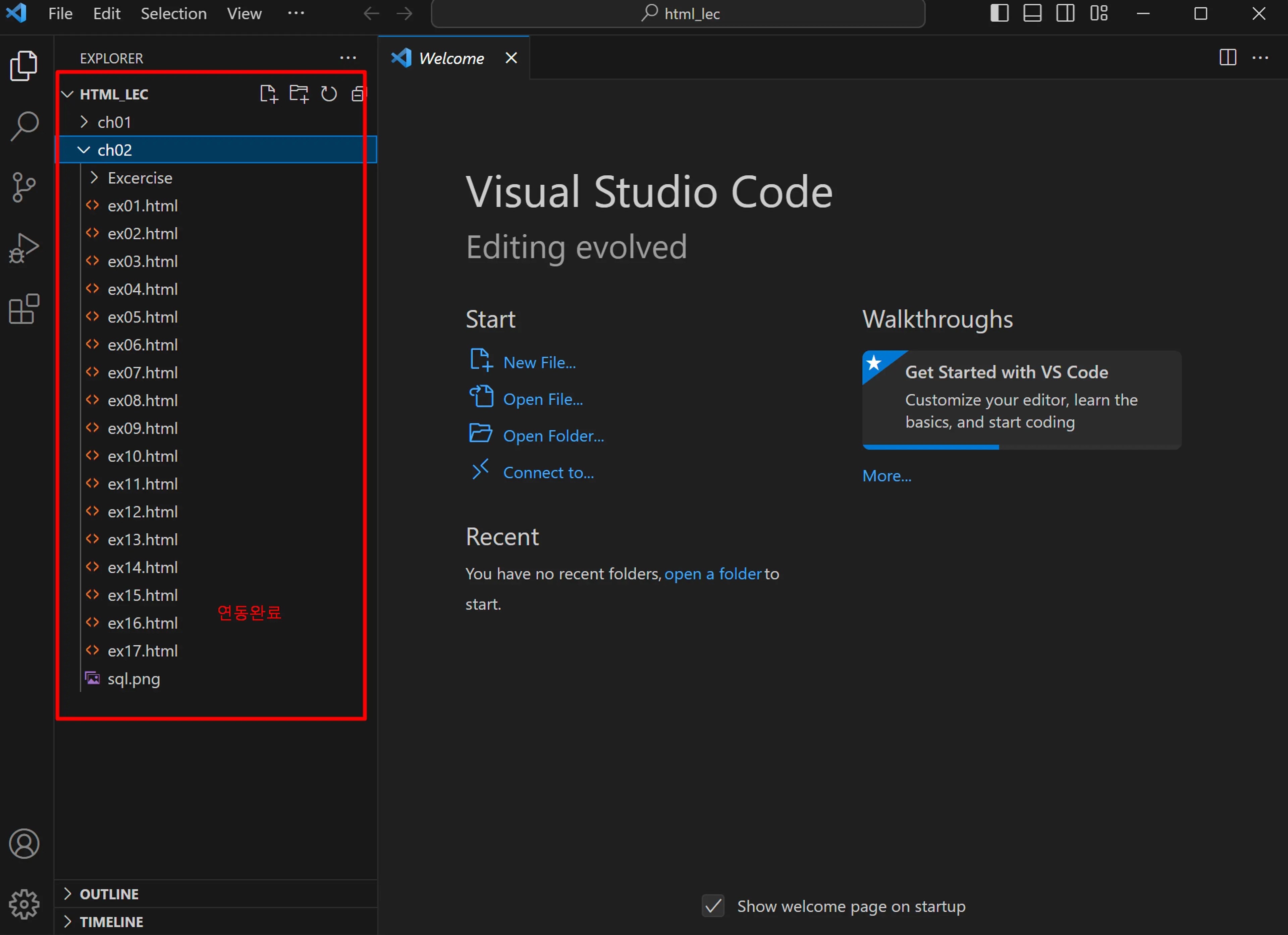Open the Accounts menu icon

tap(24, 843)
